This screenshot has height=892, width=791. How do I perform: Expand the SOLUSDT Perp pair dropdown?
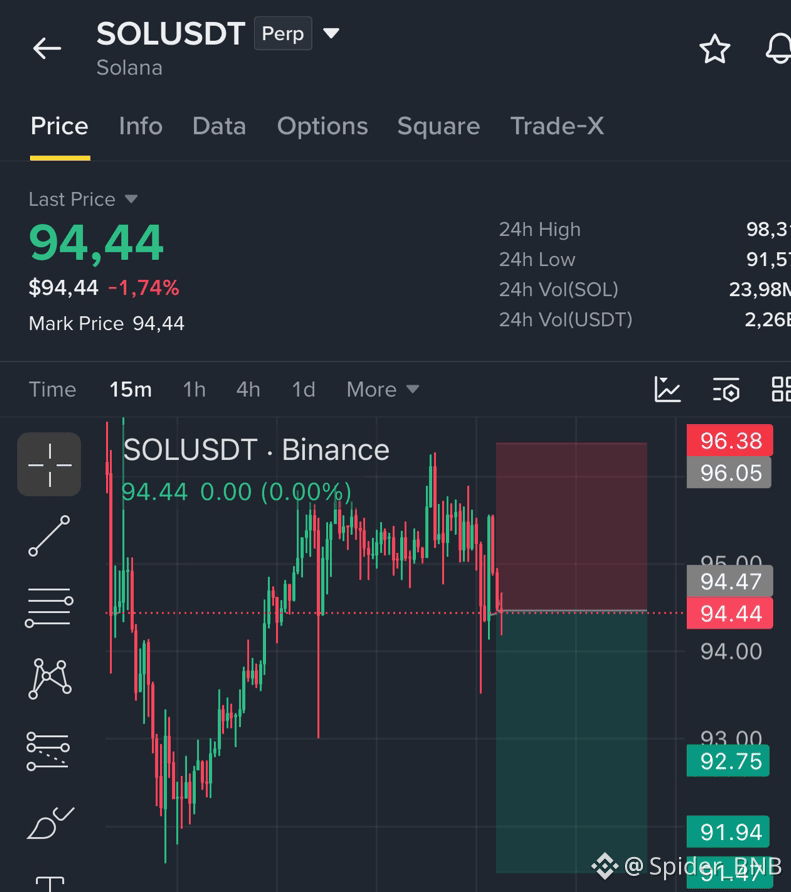click(331, 33)
